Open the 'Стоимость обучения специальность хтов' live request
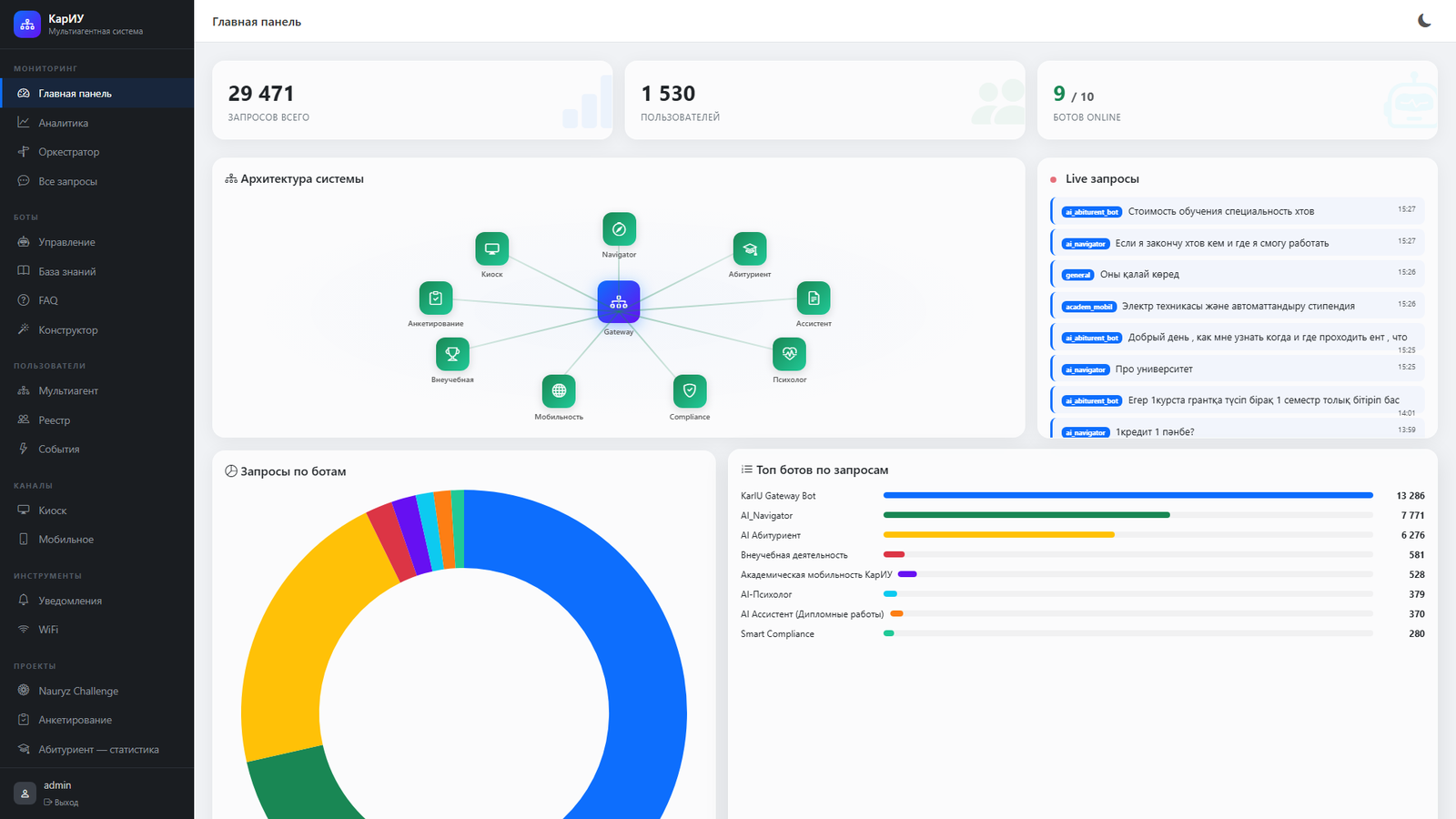Screen dimensions: 1456x819 pos(1238,211)
